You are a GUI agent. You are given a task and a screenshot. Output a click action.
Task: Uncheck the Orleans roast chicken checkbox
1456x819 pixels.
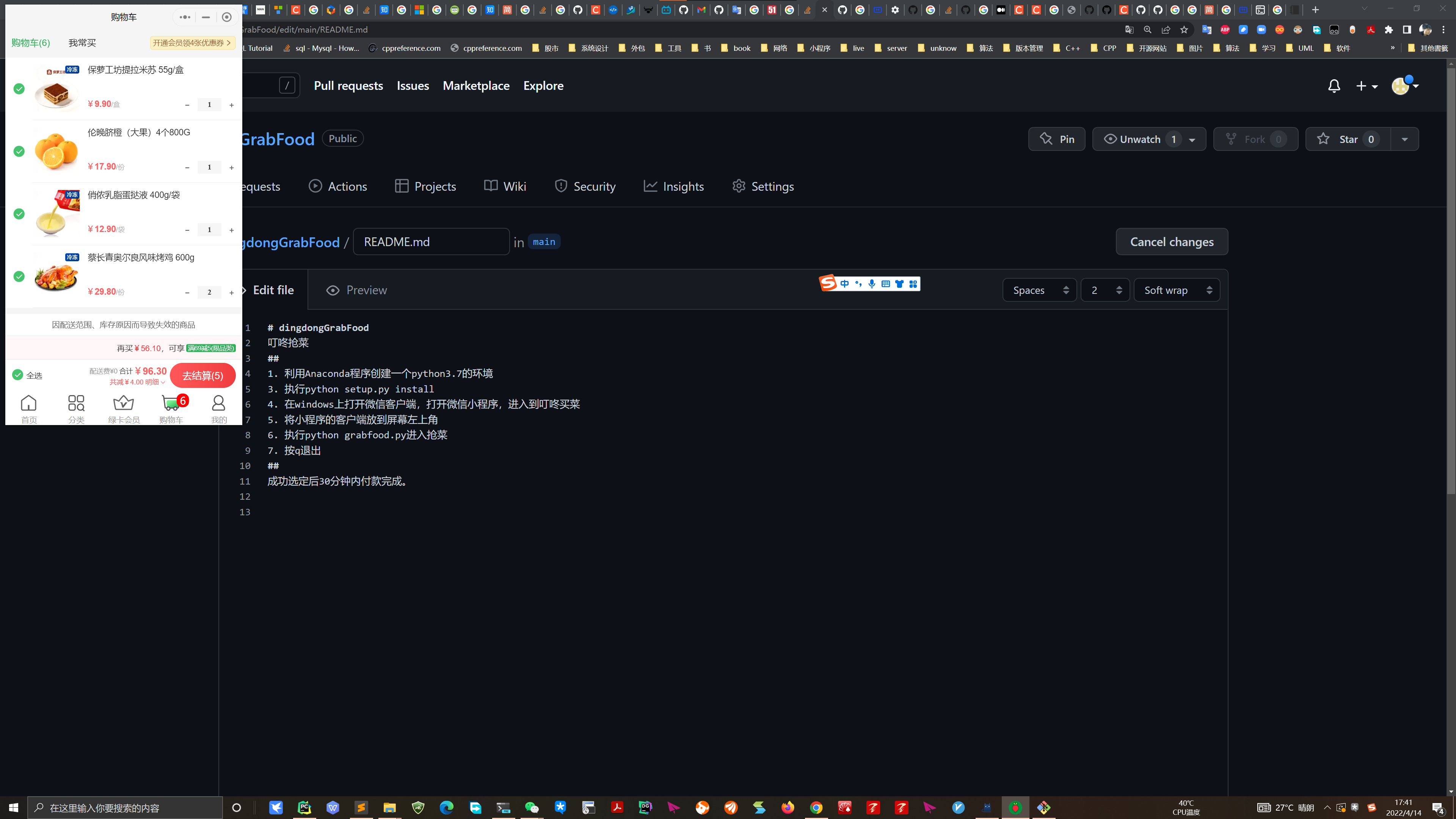pos(19,276)
